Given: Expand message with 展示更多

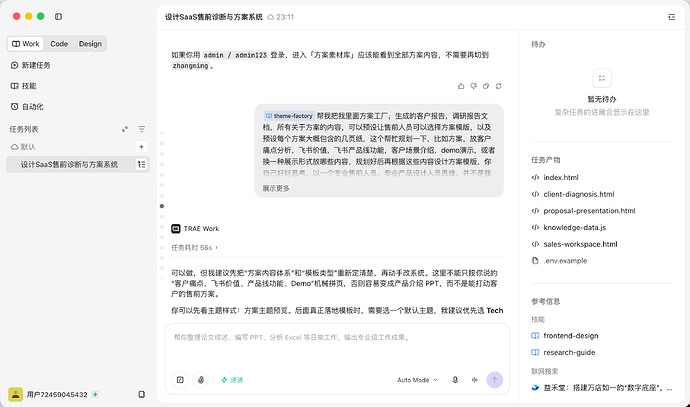Looking at the screenshot, I should tap(276, 188).
